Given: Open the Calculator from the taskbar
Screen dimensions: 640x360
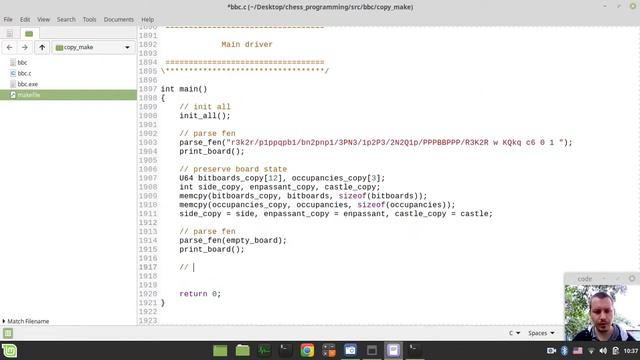Looking at the screenshot, I should click(329, 351).
